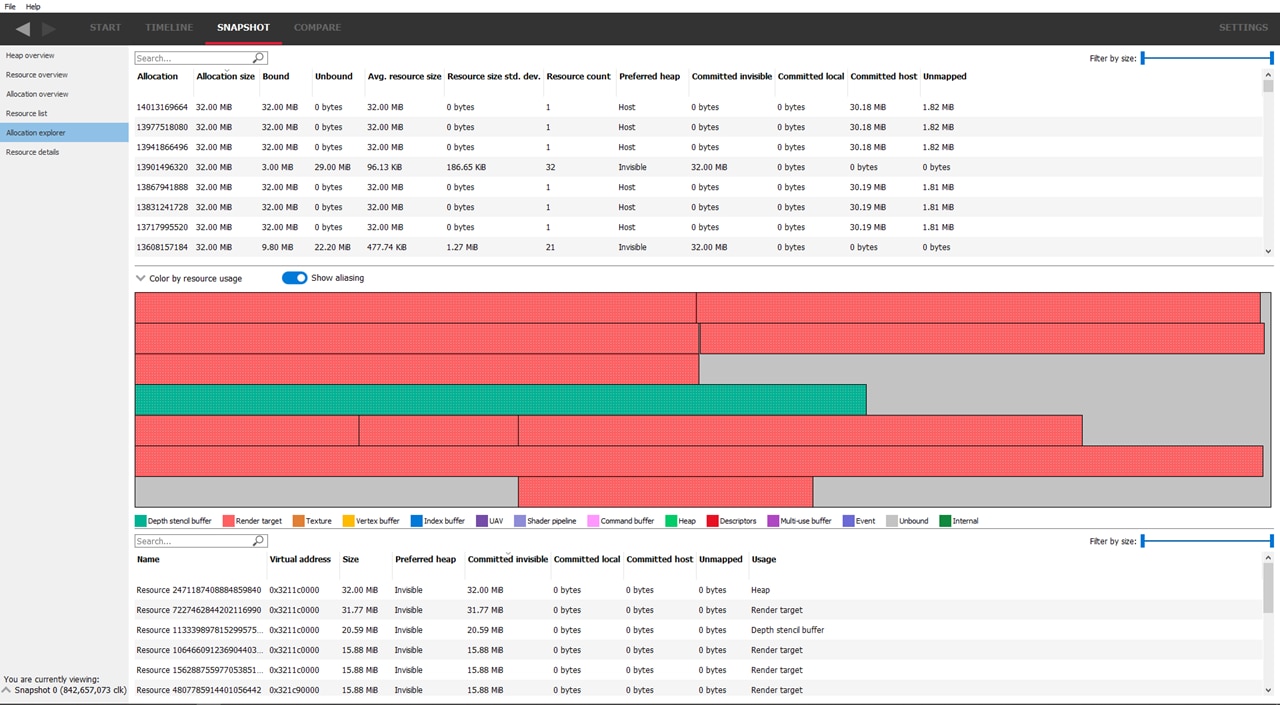Open the File menu

[x=10, y=6]
